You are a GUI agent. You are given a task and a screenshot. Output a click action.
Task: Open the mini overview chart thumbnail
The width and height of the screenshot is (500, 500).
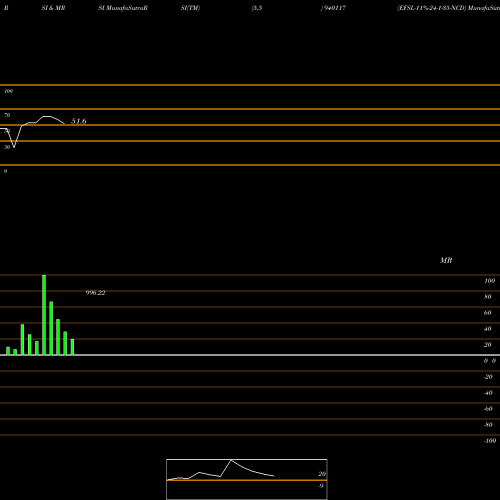(x=247, y=479)
